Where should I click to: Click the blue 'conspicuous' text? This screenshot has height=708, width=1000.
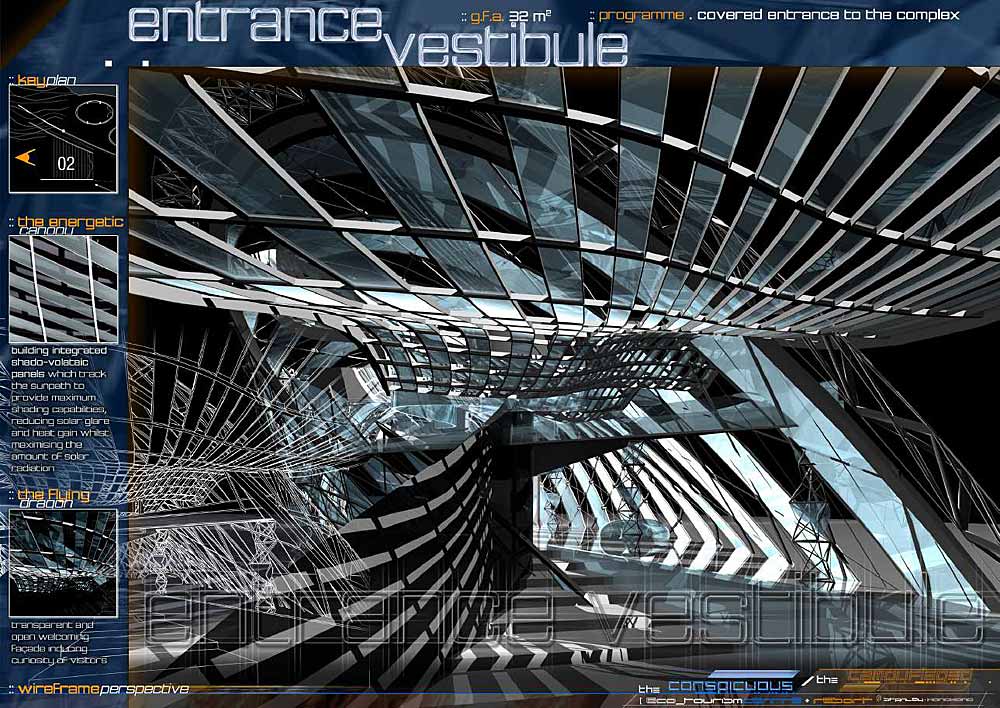[728, 686]
